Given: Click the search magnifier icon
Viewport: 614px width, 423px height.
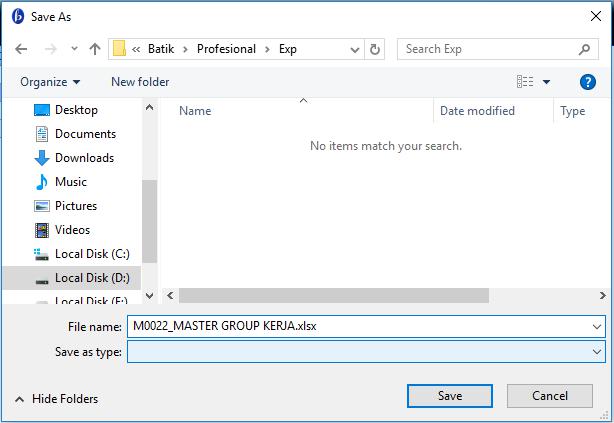Looking at the screenshot, I should [586, 49].
